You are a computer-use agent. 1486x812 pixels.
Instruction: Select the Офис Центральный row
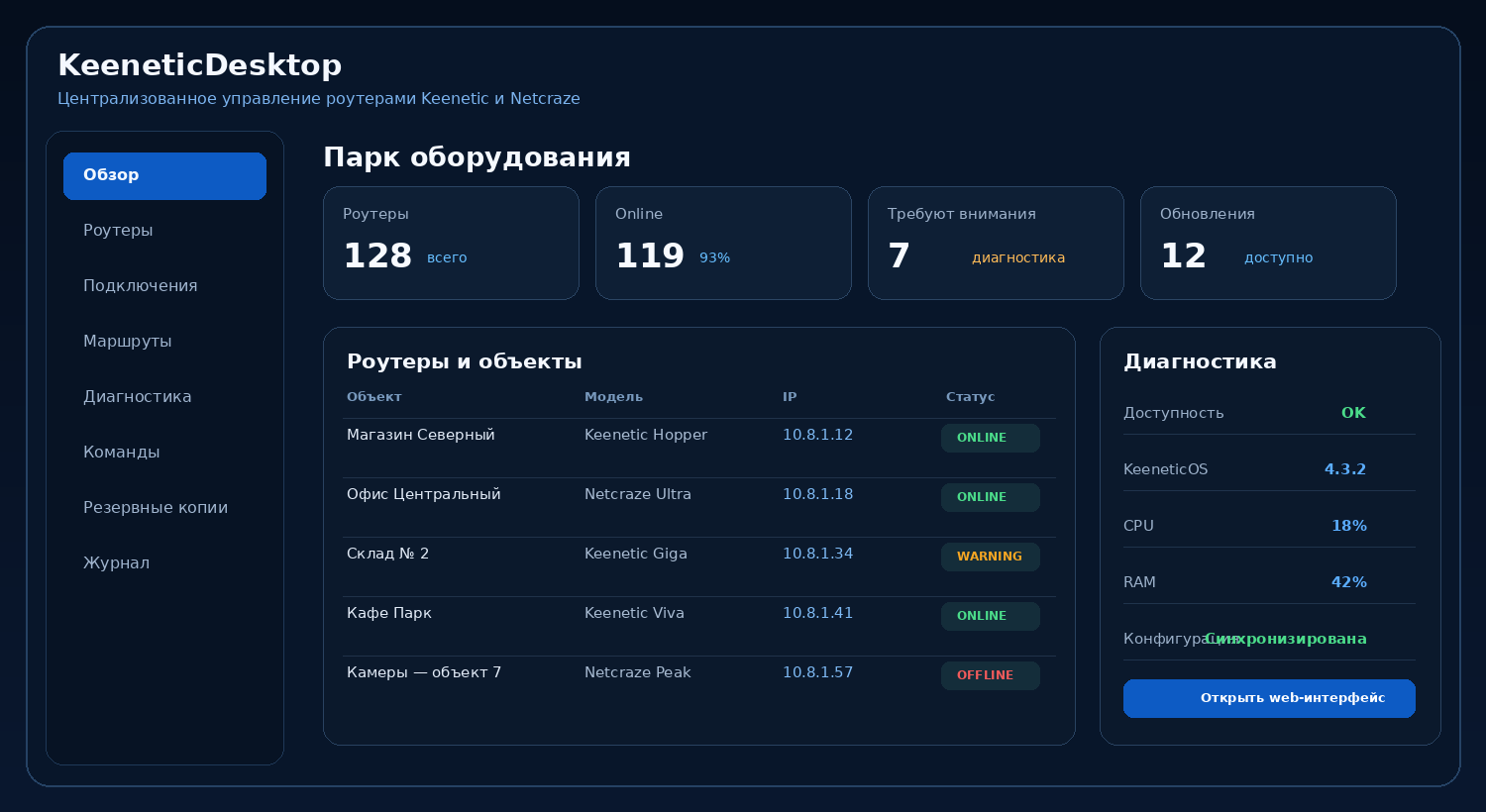pyautogui.click(x=699, y=507)
